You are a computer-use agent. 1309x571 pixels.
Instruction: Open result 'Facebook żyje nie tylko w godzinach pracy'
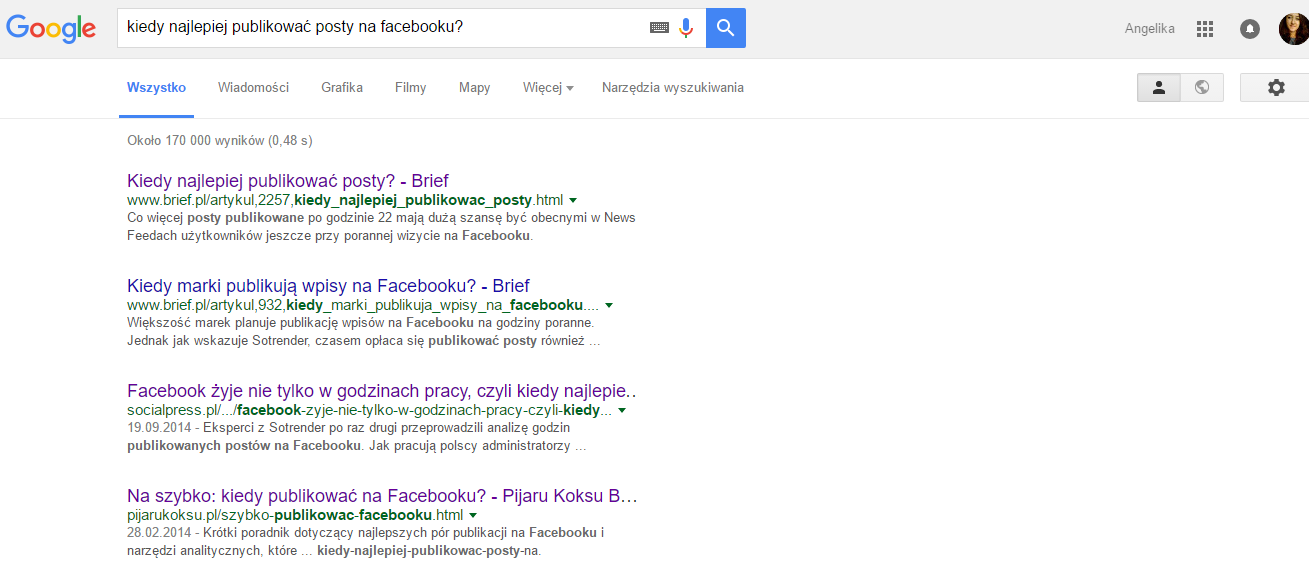point(382,391)
